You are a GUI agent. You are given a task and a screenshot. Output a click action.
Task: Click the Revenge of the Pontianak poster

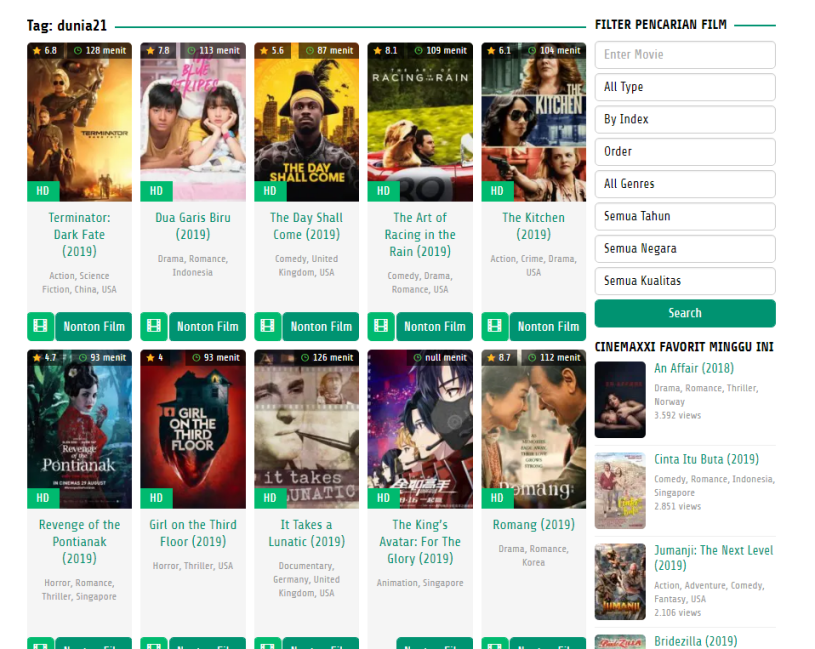[x=80, y=429]
